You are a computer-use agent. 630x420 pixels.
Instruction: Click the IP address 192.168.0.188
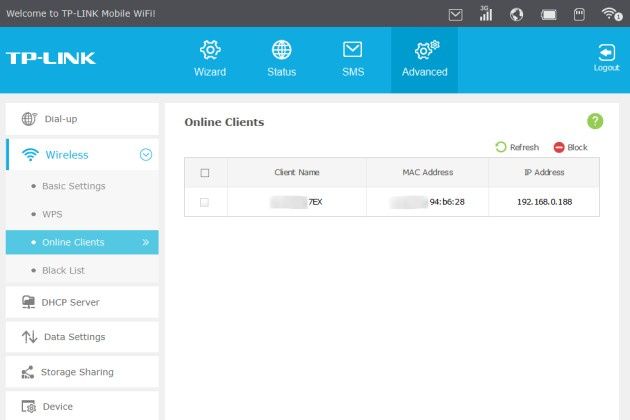click(x=544, y=202)
